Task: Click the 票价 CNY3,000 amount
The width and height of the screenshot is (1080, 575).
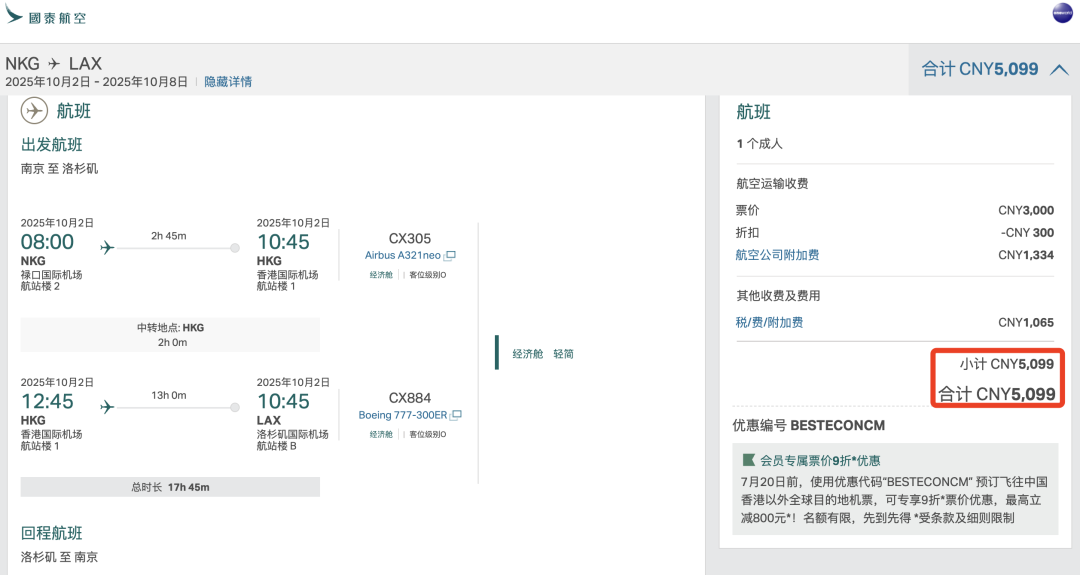Action: coord(1026,211)
